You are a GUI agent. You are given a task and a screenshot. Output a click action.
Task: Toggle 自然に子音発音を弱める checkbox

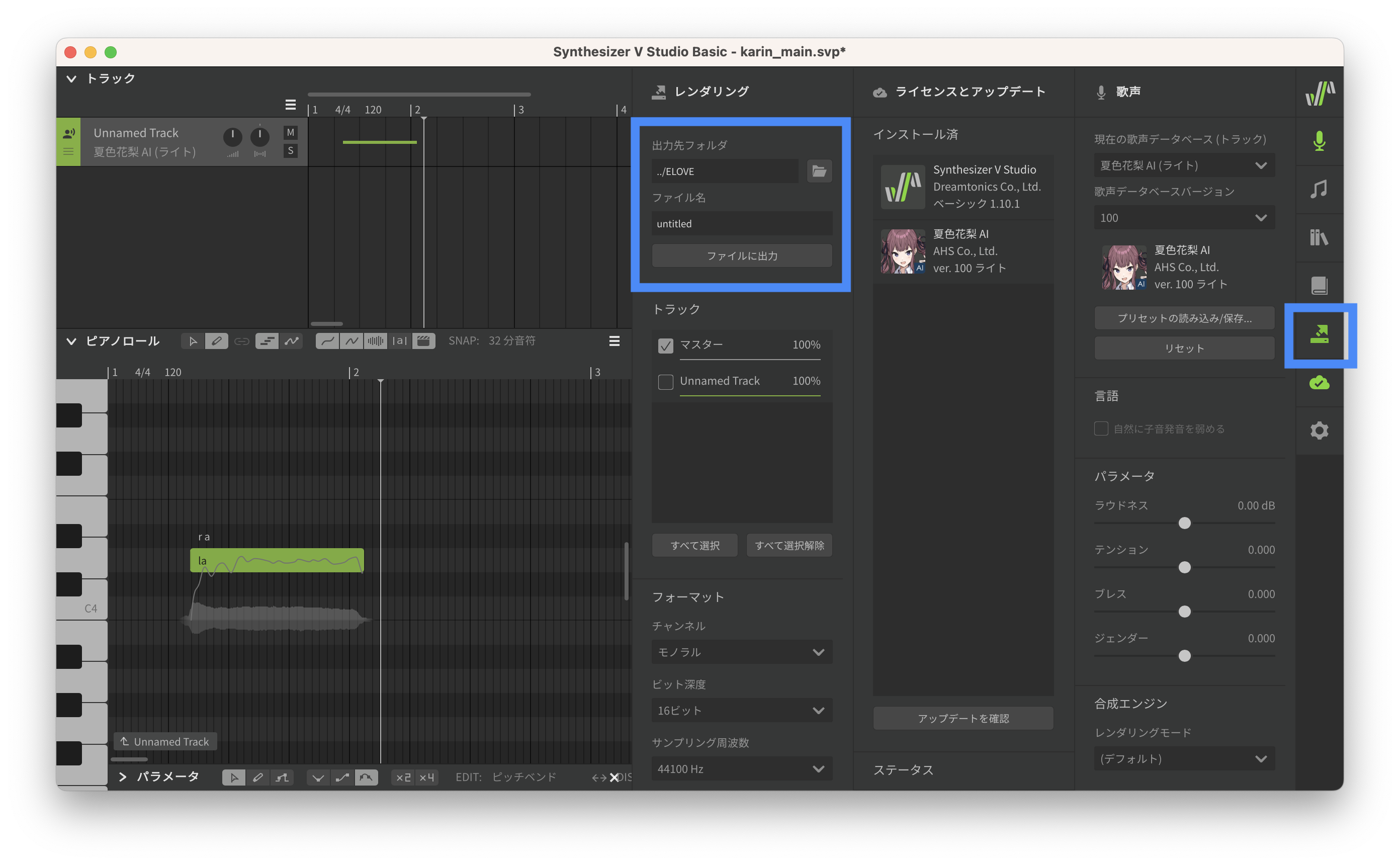point(1101,429)
